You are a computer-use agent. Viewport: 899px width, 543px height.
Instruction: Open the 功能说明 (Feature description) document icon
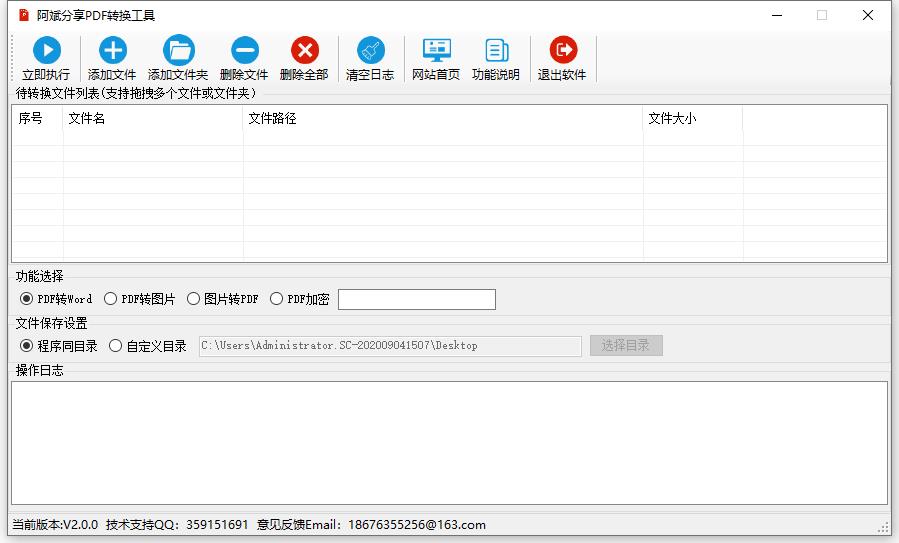pyautogui.click(x=496, y=51)
